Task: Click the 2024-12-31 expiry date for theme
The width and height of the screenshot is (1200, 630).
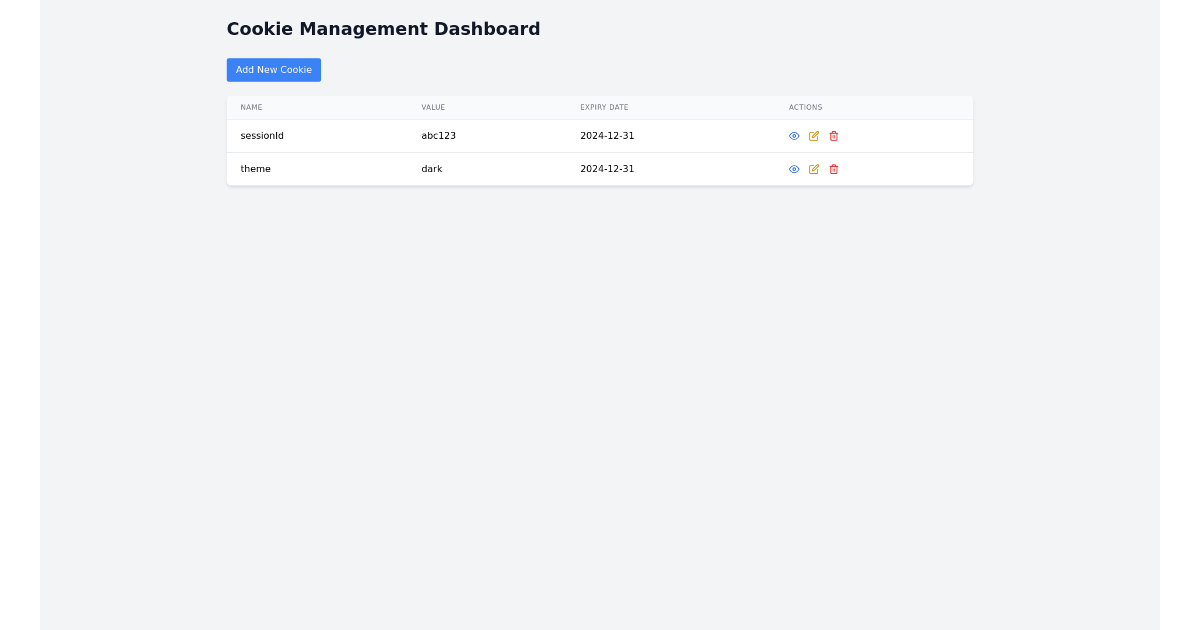Action: pos(607,169)
